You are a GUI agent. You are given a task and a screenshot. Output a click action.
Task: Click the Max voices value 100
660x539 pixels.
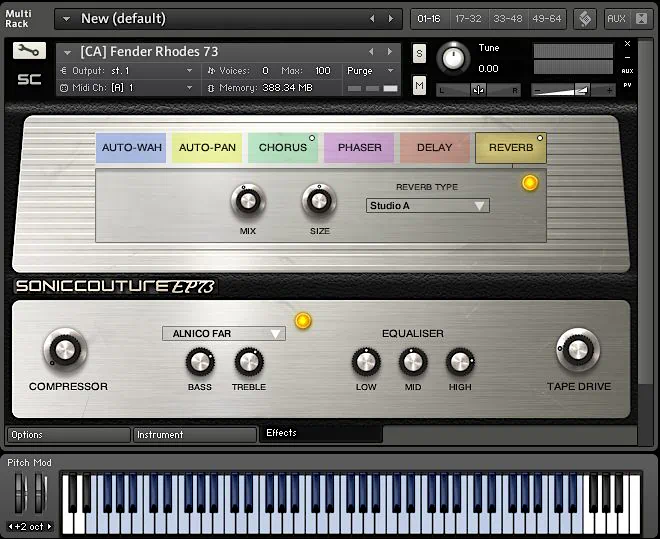[323, 71]
